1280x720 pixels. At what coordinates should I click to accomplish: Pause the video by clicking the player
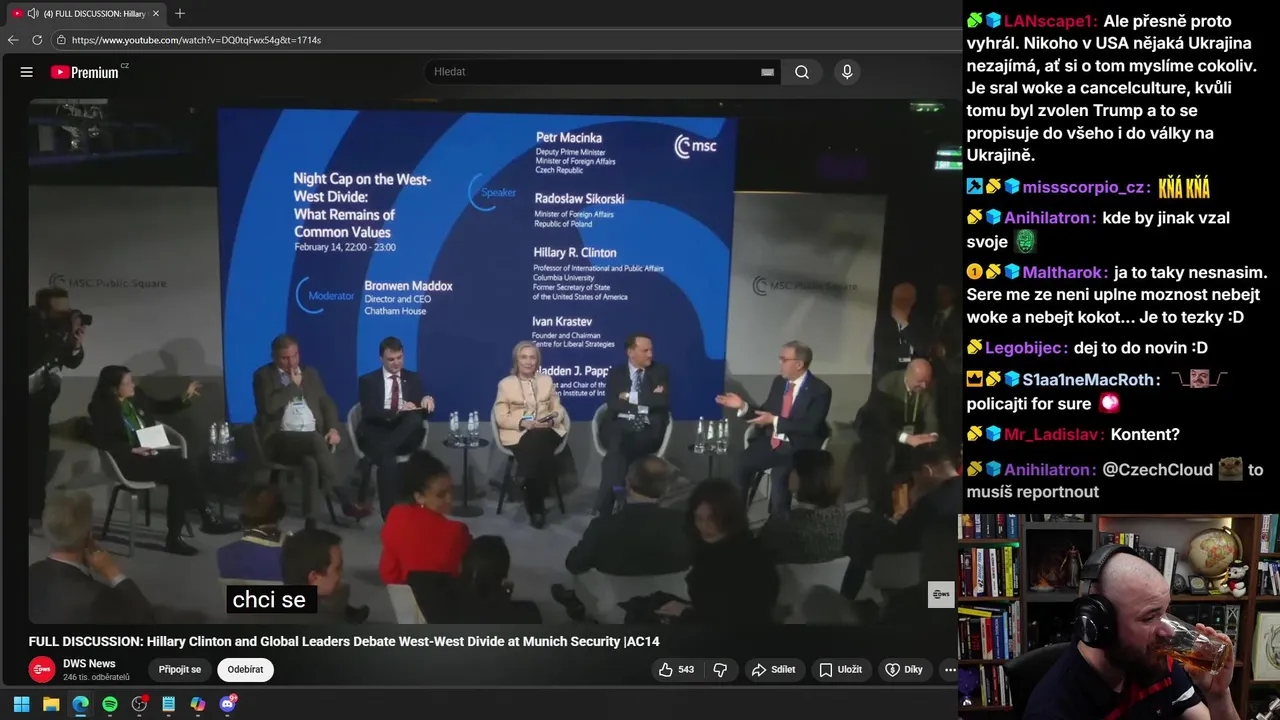click(x=494, y=360)
